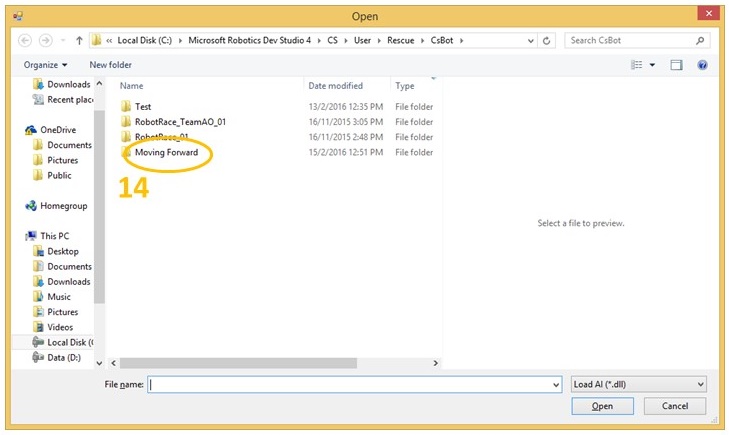Open the Help question mark icon
Image resolution: width=729 pixels, height=435 pixels.
tap(702, 65)
